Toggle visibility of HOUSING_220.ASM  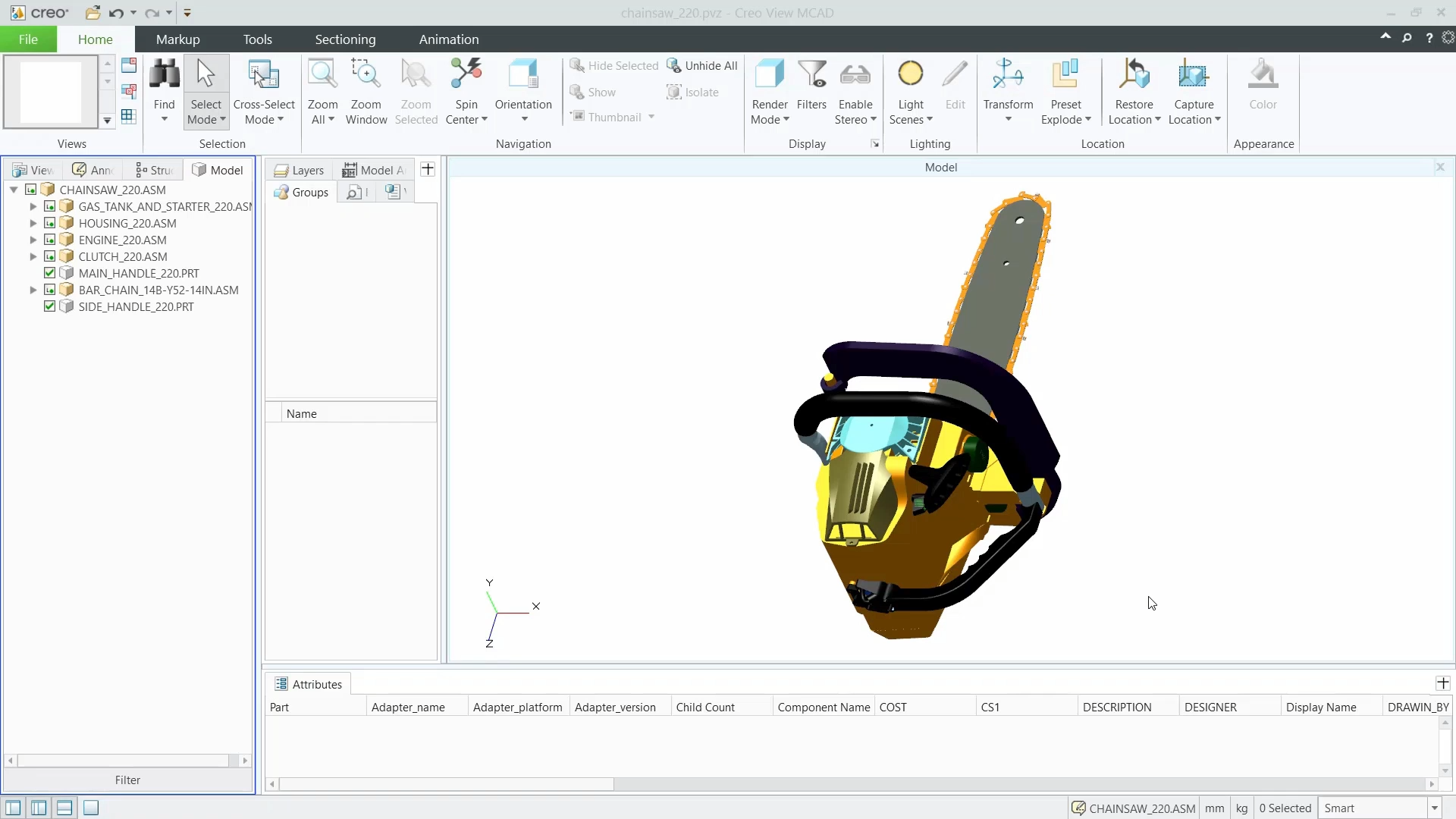click(49, 223)
